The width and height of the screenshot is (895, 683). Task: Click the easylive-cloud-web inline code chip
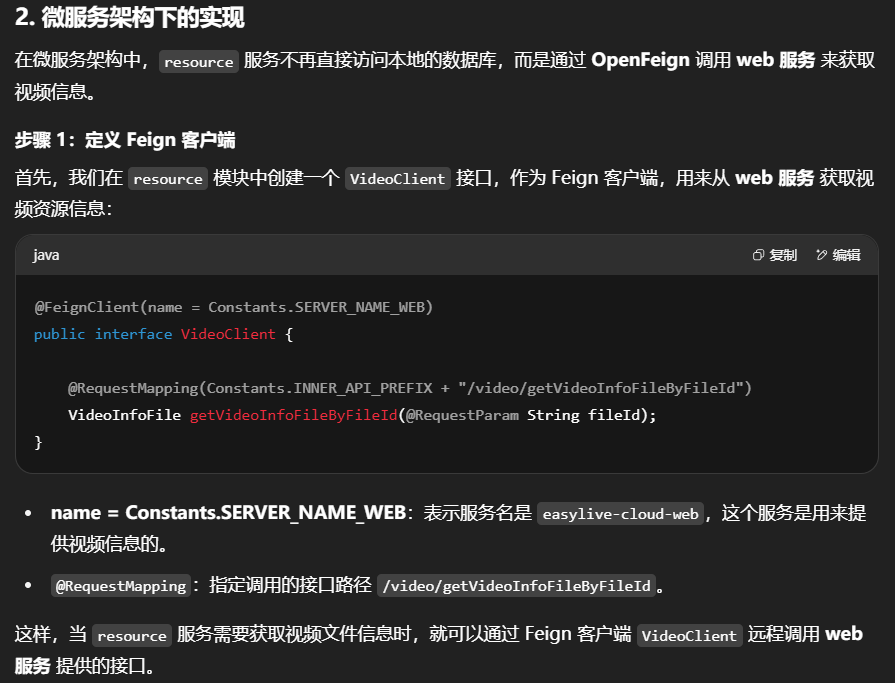pyautogui.click(x=620, y=514)
